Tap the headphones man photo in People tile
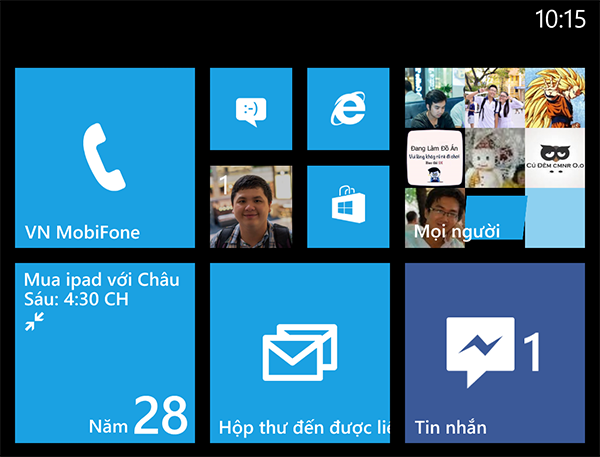Image resolution: width=600 pixels, height=457 pixels. click(x=434, y=97)
